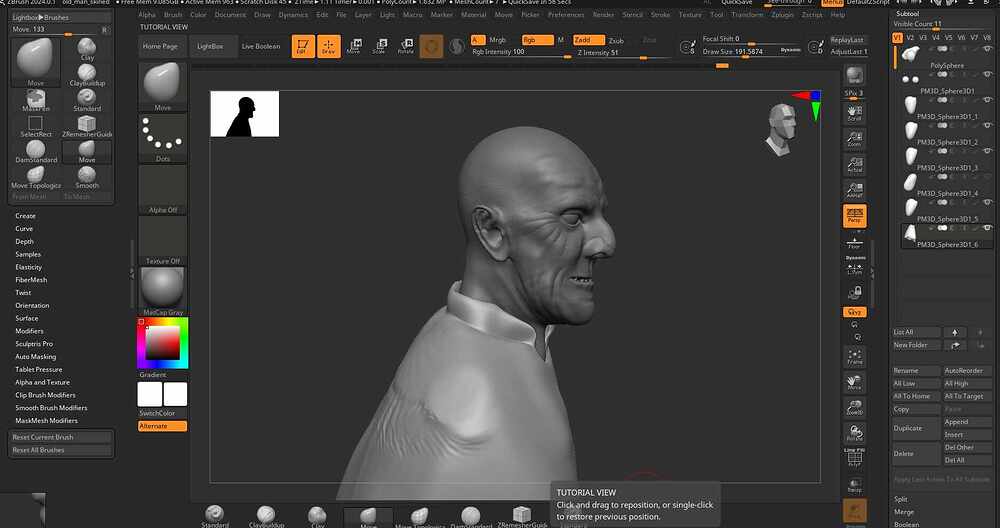This screenshot has width=1000, height=528.
Task: Toggle the Zadd mode button
Action: 589,40
